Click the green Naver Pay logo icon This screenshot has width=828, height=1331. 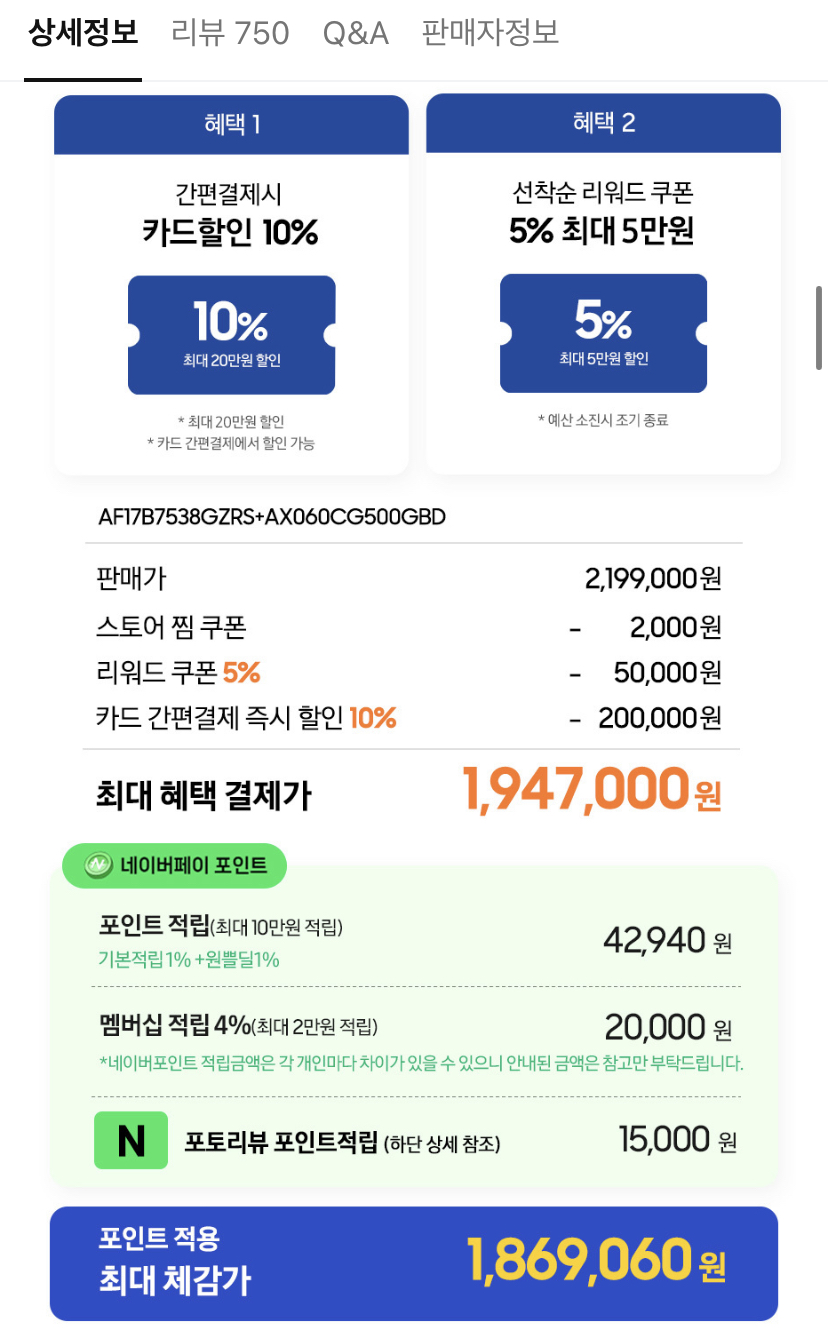[x=98, y=866]
